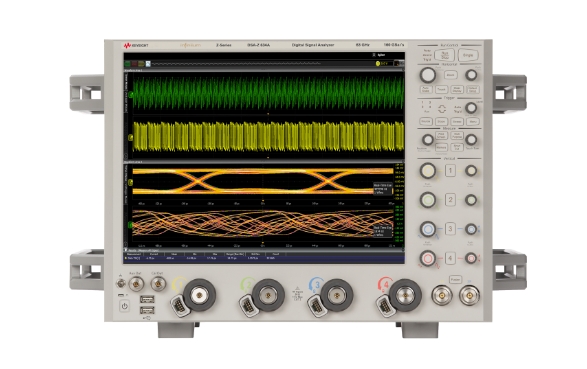Select the vertical channel 2 button
This screenshot has height=369, width=587.
click(450, 200)
